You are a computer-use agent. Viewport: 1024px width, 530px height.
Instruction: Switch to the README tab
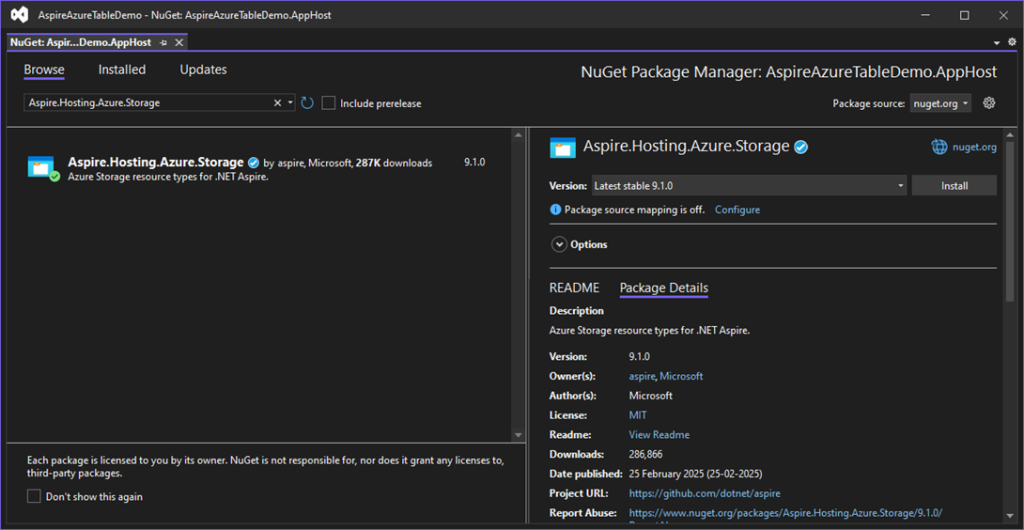[574, 287]
